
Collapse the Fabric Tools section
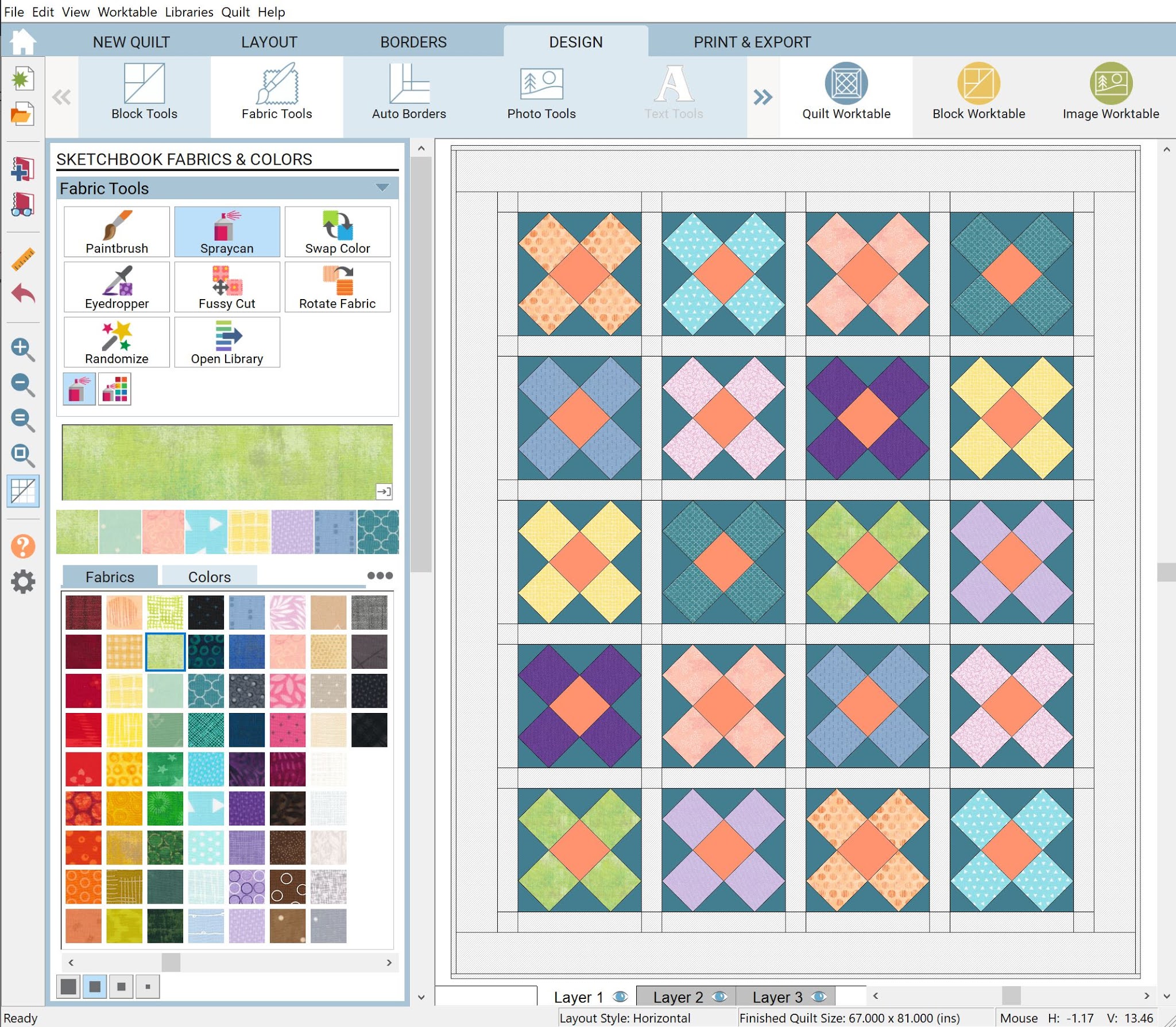pos(382,188)
